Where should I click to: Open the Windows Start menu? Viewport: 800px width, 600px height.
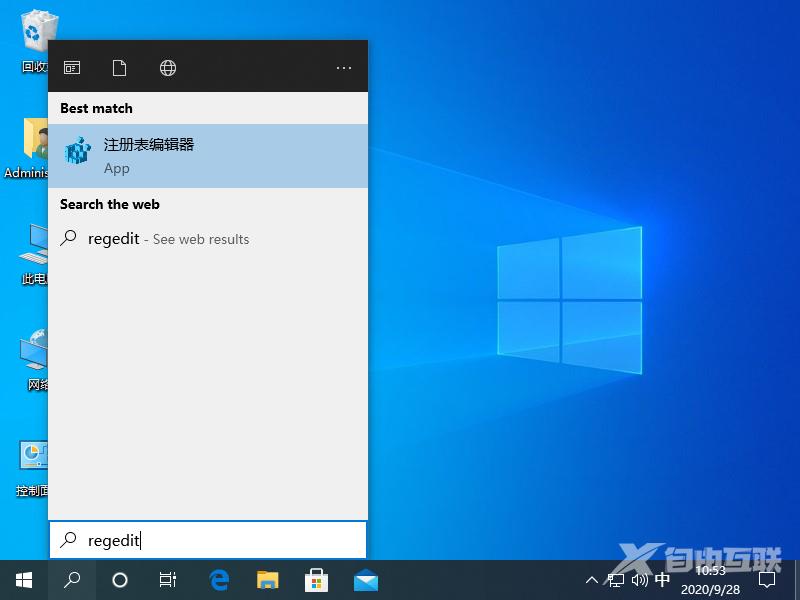point(24,580)
